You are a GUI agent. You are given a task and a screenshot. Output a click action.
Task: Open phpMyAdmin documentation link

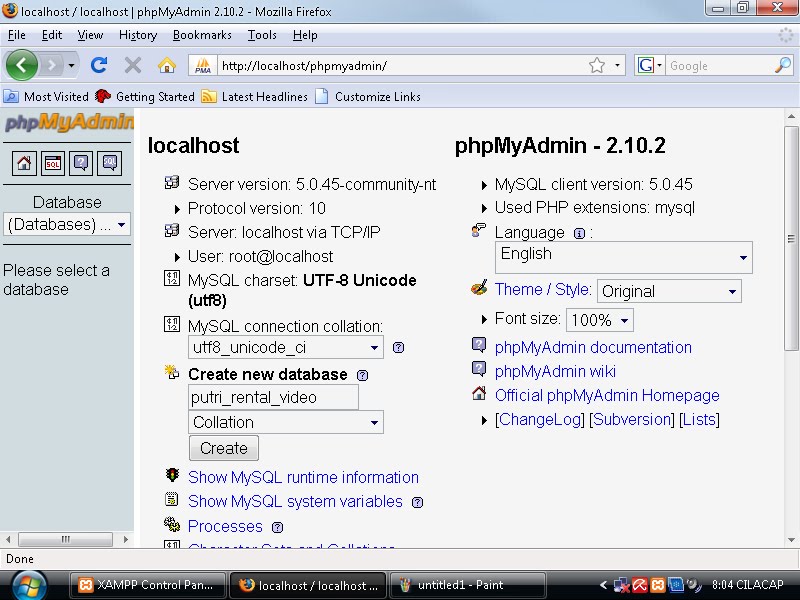click(593, 347)
